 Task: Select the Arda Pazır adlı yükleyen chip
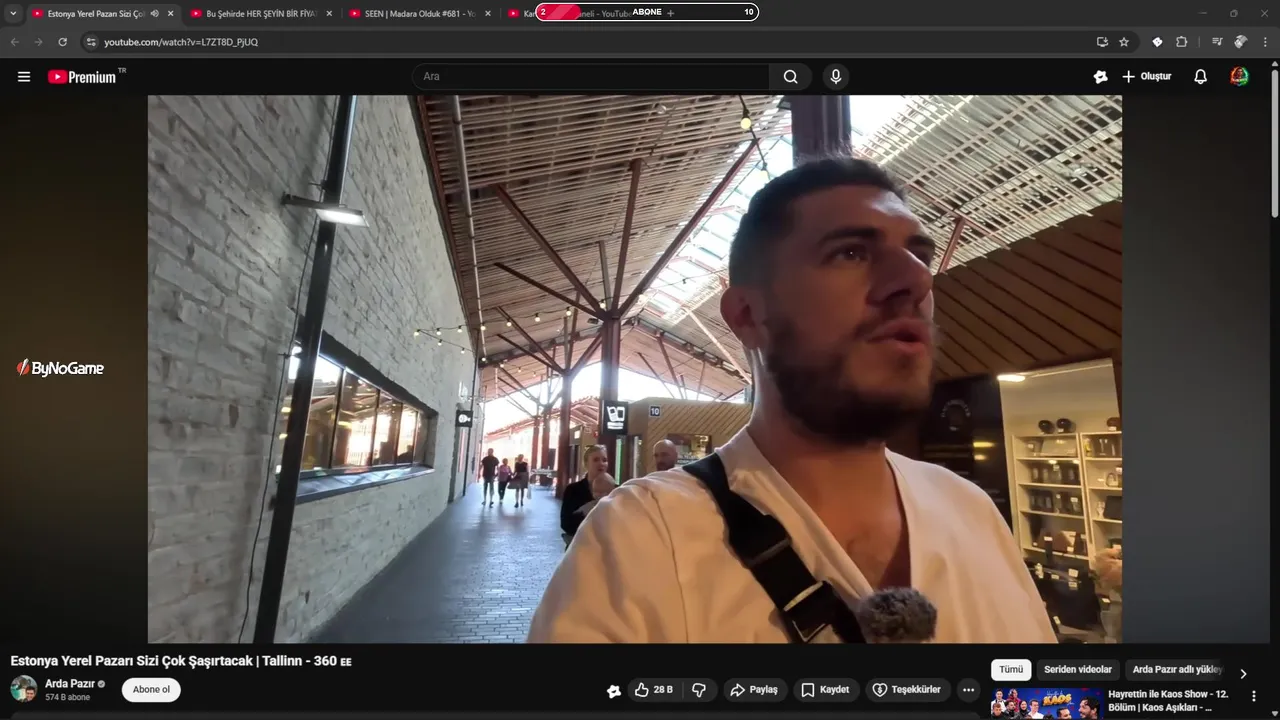1177,670
